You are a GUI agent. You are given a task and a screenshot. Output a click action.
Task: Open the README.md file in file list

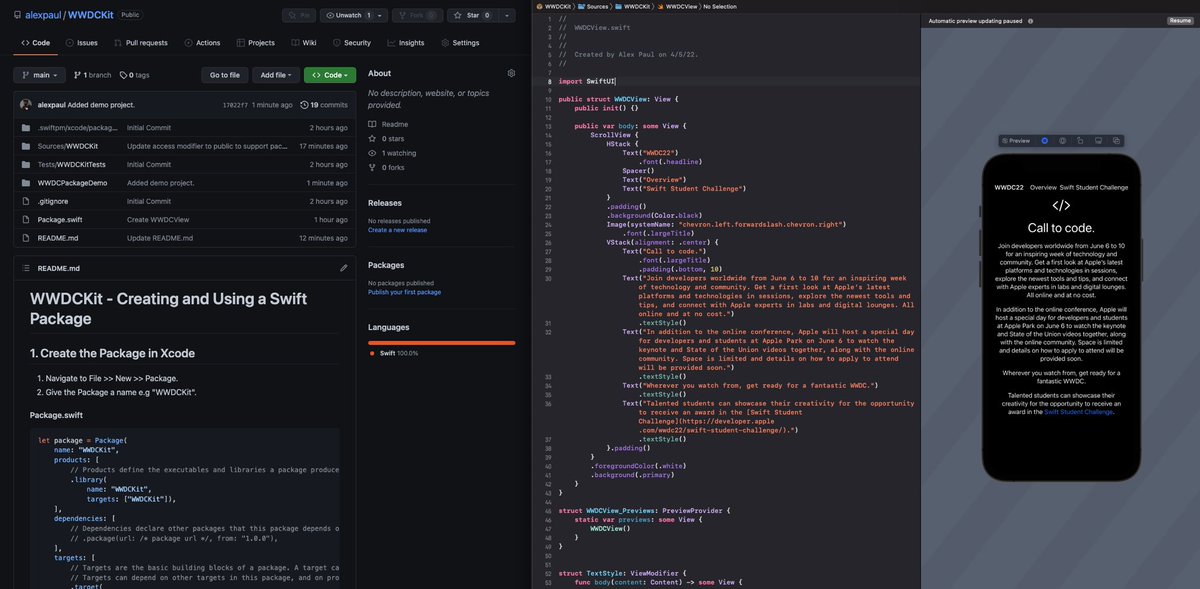(58, 237)
